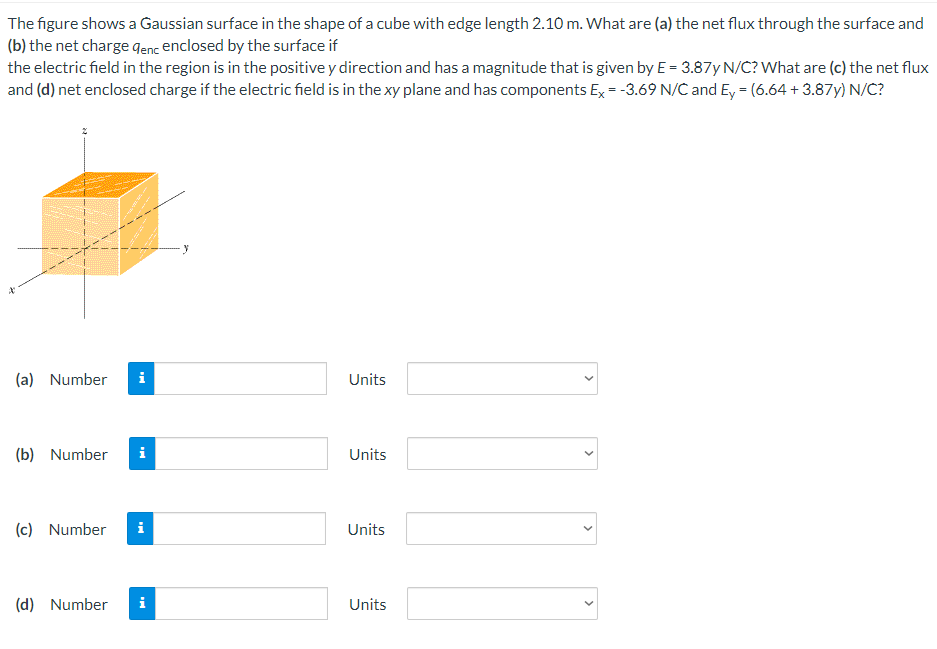Click the info icon next to answer (b)
937x649 pixels.
(x=141, y=453)
